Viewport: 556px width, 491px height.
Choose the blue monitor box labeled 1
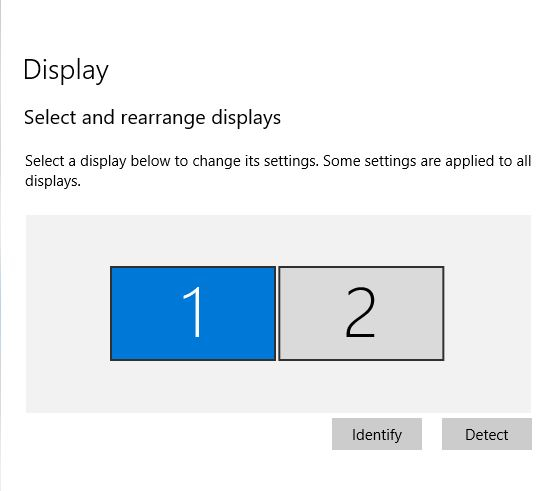tap(193, 313)
